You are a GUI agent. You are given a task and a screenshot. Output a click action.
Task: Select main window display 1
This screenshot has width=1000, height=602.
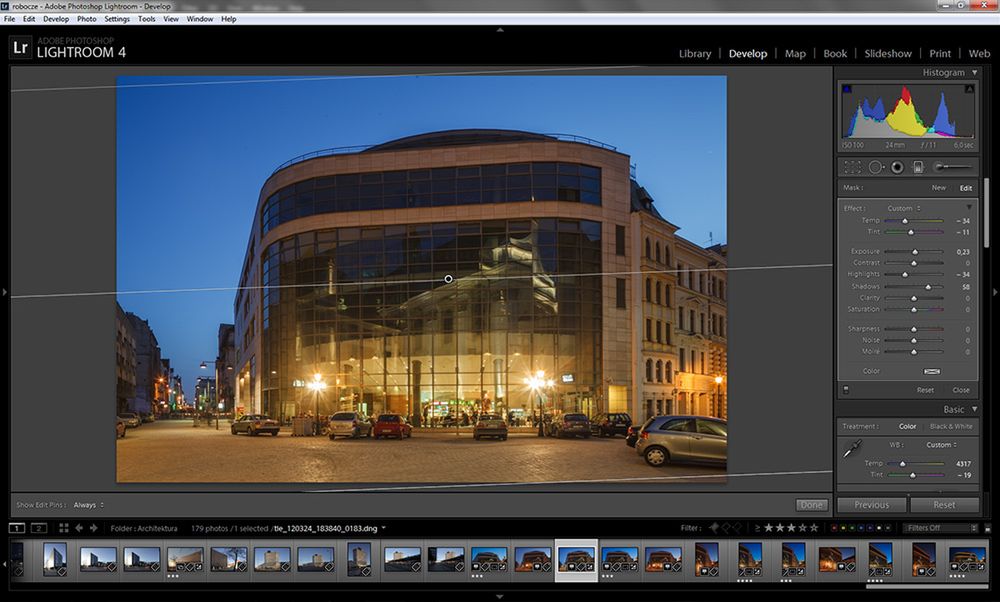pyautogui.click(x=17, y=528)
